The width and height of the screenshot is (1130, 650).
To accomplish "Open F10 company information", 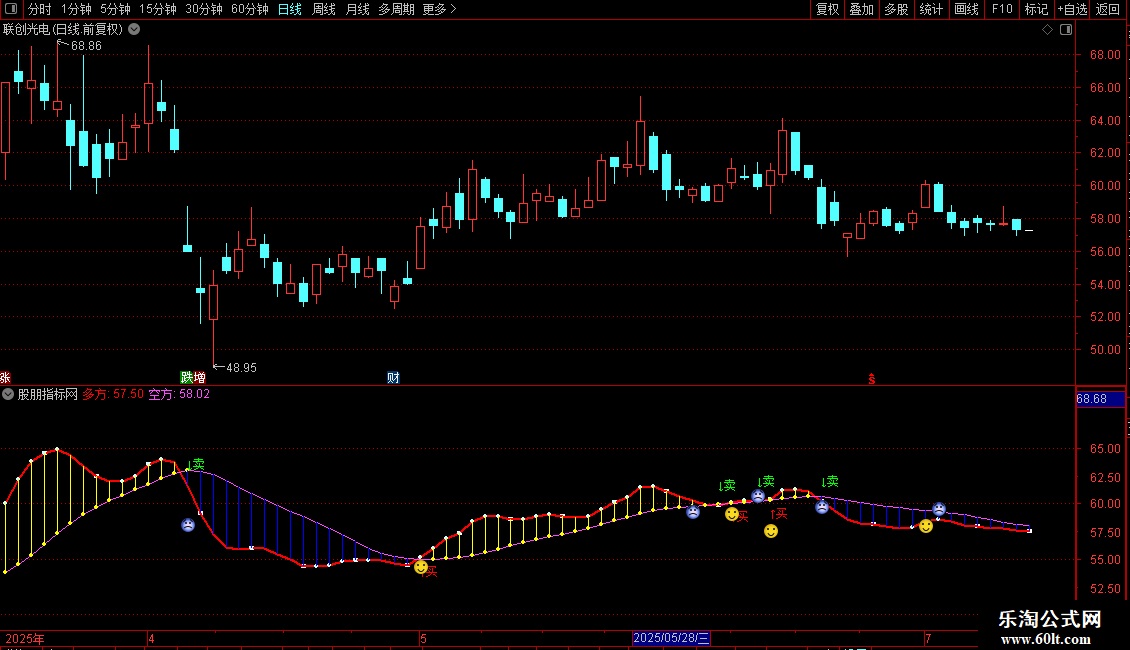I will click(1002, 9).
